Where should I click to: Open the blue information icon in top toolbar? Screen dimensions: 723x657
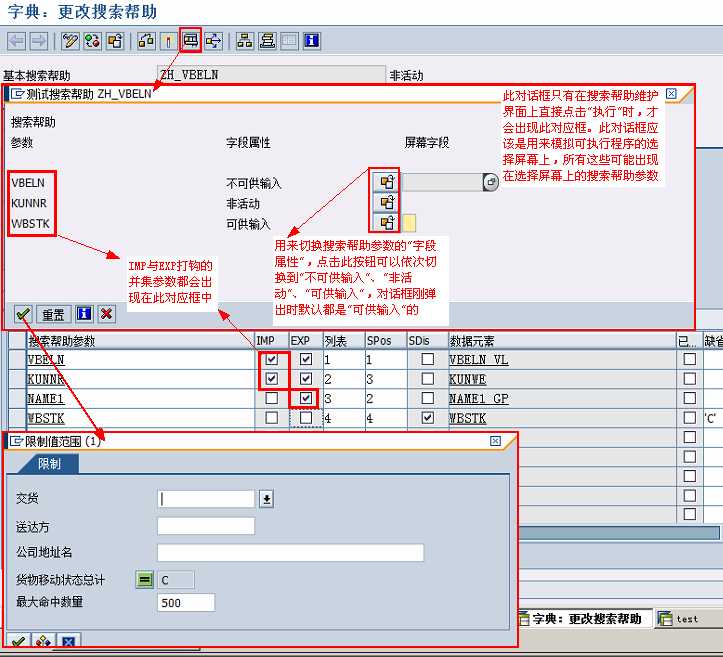[312, 41]
